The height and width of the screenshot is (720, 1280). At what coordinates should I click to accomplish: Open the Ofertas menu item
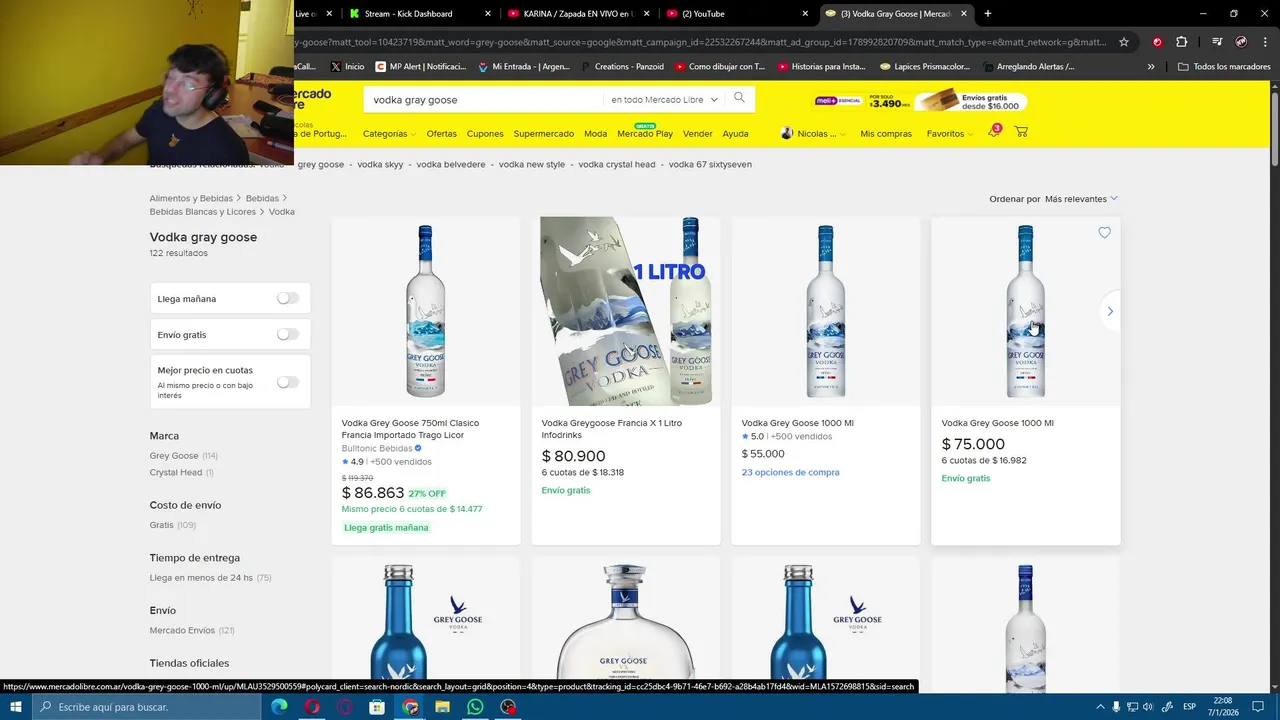[x=441, y=134]
